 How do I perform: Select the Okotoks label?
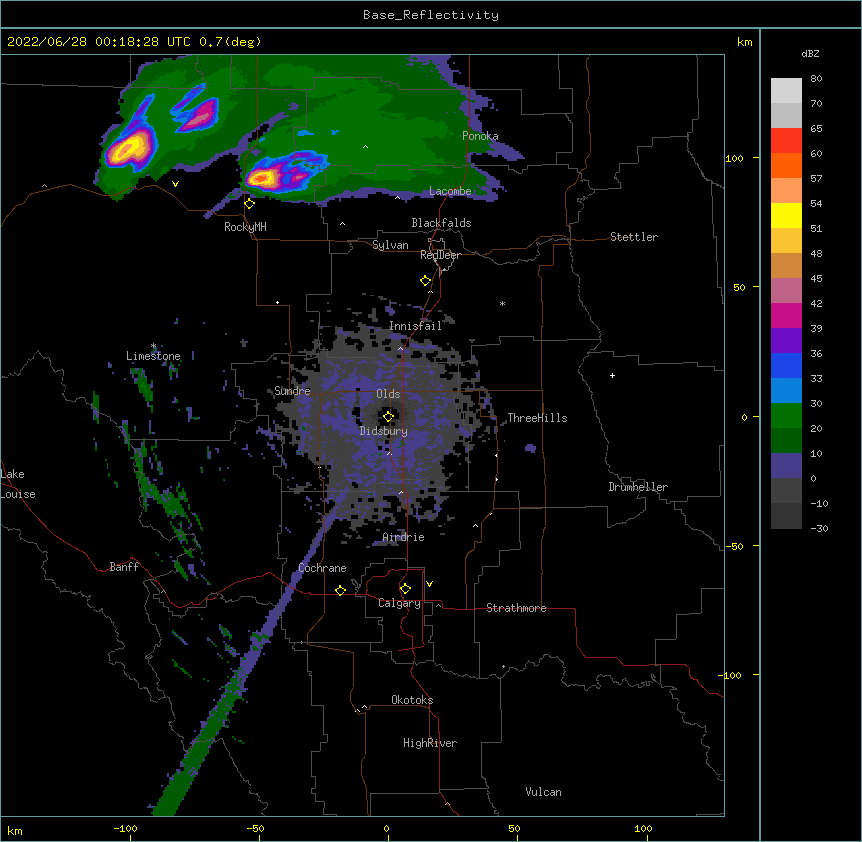click(x=412, y=700)
